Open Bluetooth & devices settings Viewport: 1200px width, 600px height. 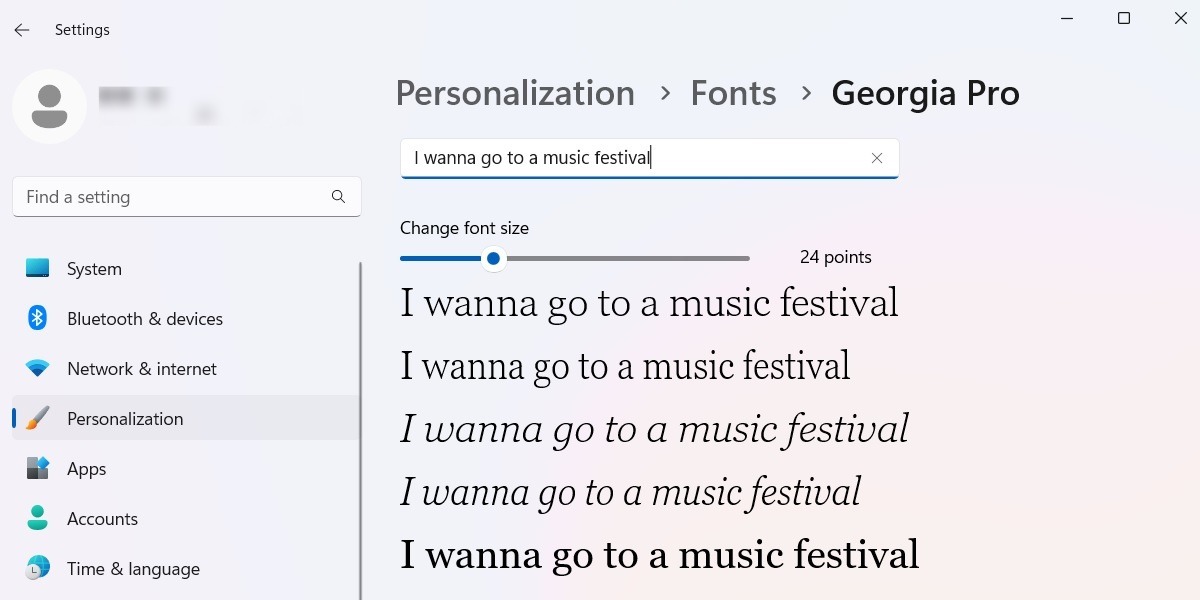click(144, 318)
